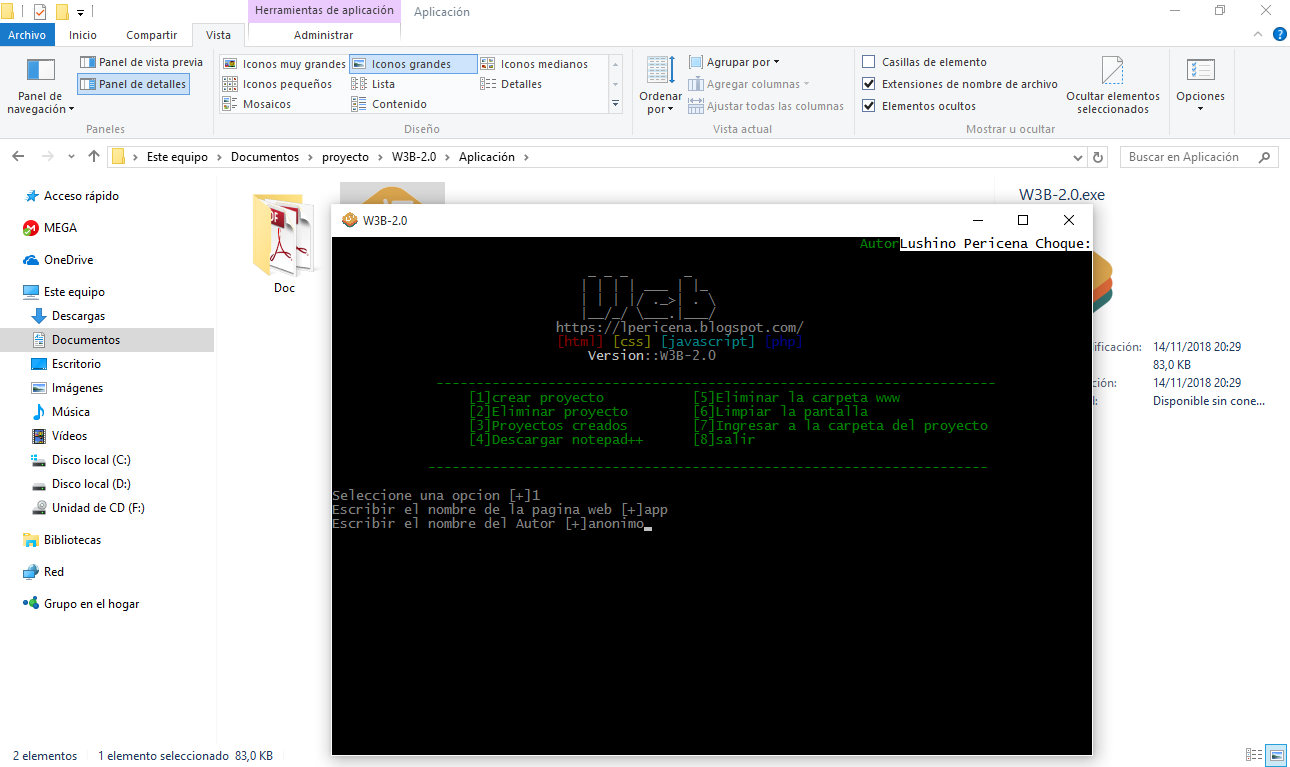
Task: Apply the Contenido layout
Action: click(390, 104)
